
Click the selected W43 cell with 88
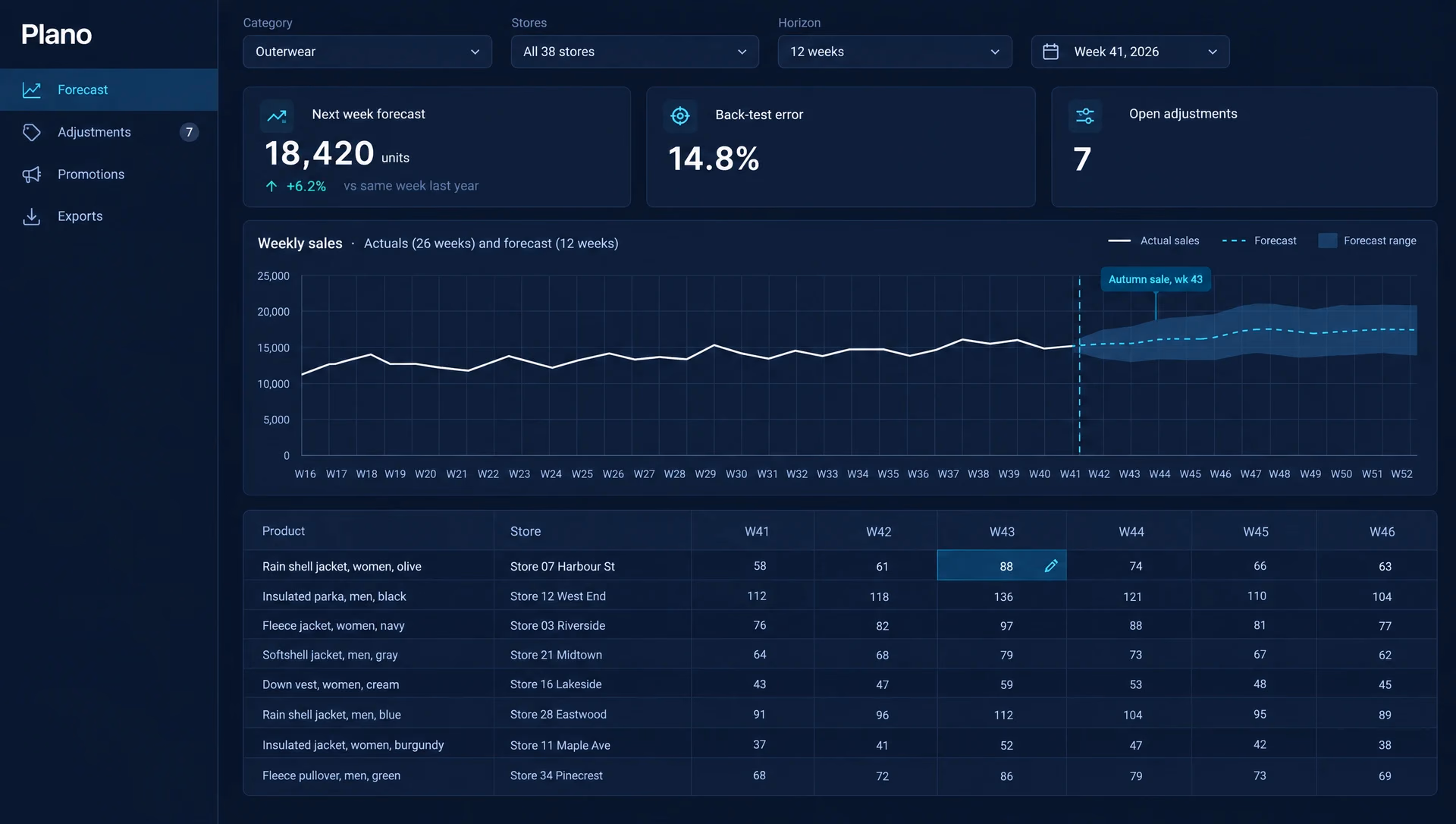1002,566
